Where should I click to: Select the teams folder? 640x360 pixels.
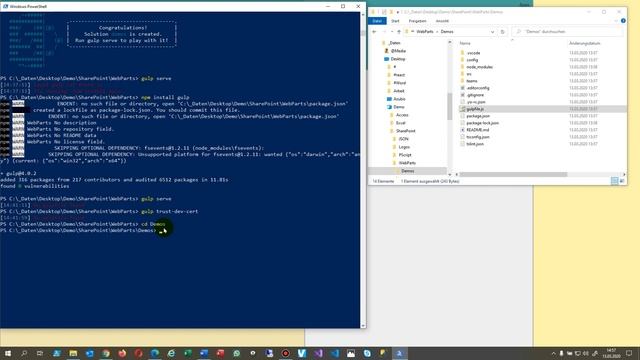pyautogui.click(x=471, y=81)
